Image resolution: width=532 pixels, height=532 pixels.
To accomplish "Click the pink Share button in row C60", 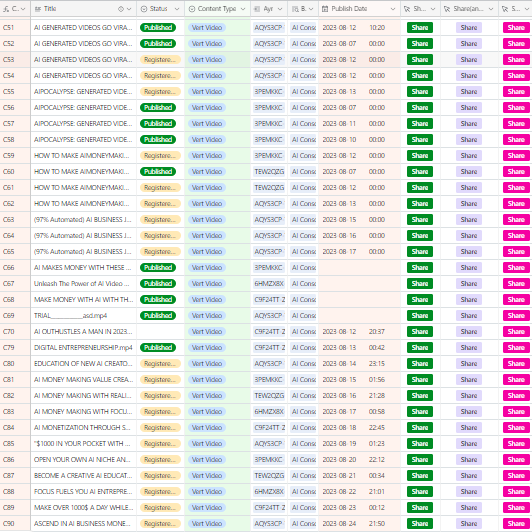I will pyautogui.click(x=516, y=172).
